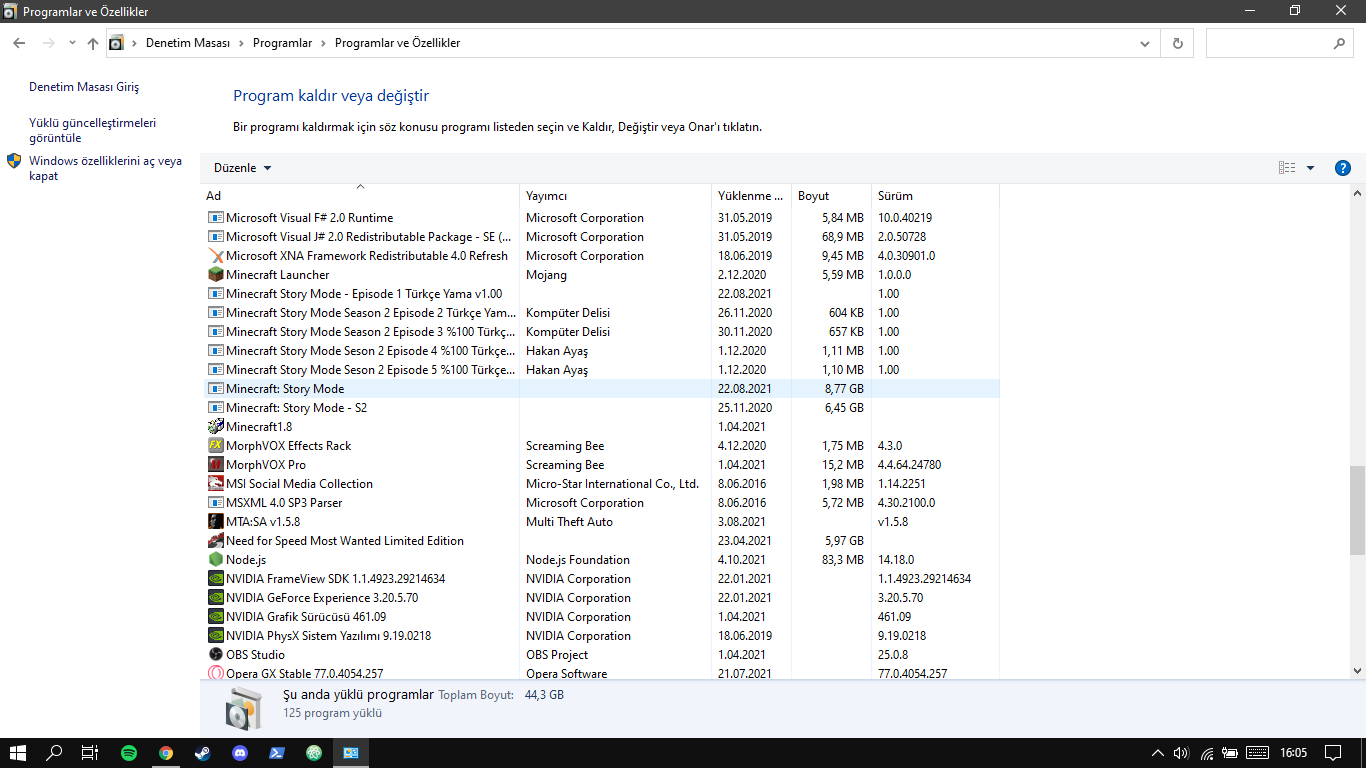The image size is (1366, 768).
Task: Click the Programlar ve Özellikler taskbar button
Action: coord(351,753)
